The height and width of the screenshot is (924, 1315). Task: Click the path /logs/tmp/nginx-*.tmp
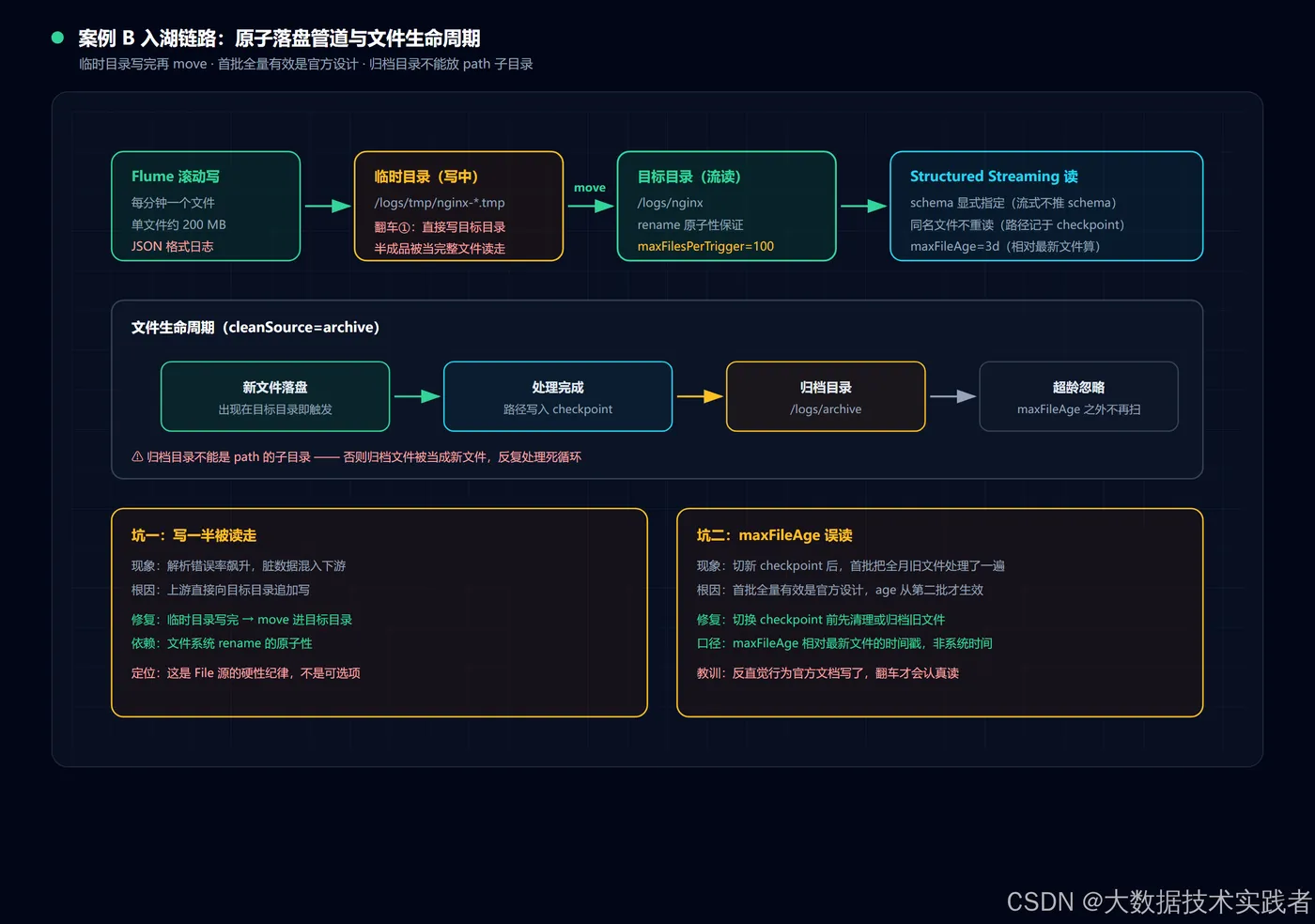[440, 203]
